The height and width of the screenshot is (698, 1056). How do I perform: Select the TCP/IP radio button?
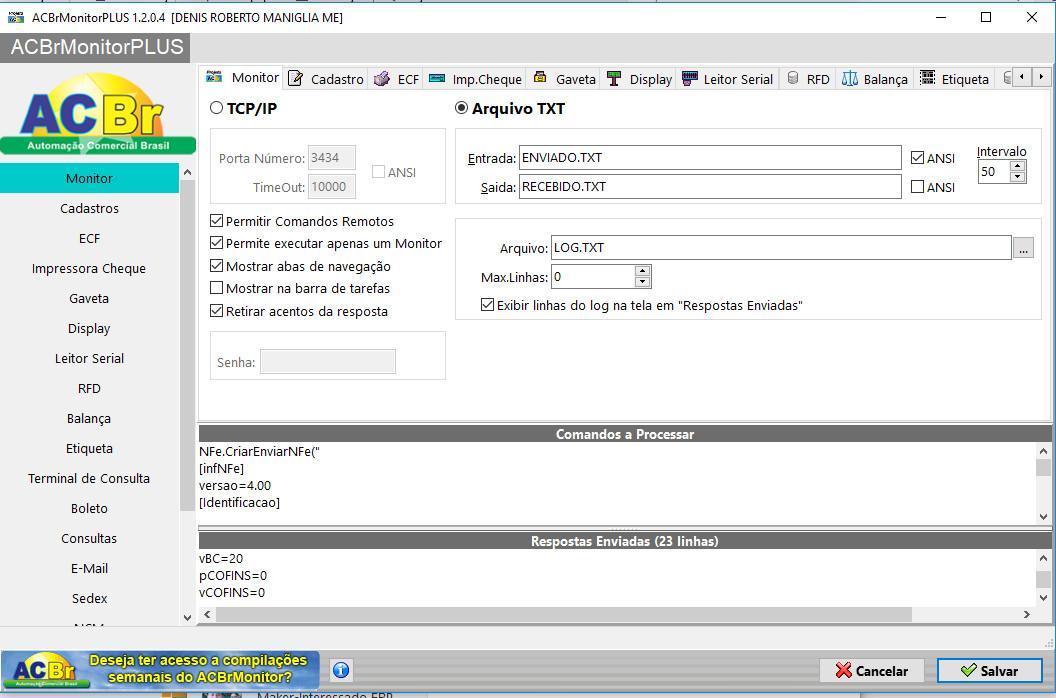click(x=216, y=108)
